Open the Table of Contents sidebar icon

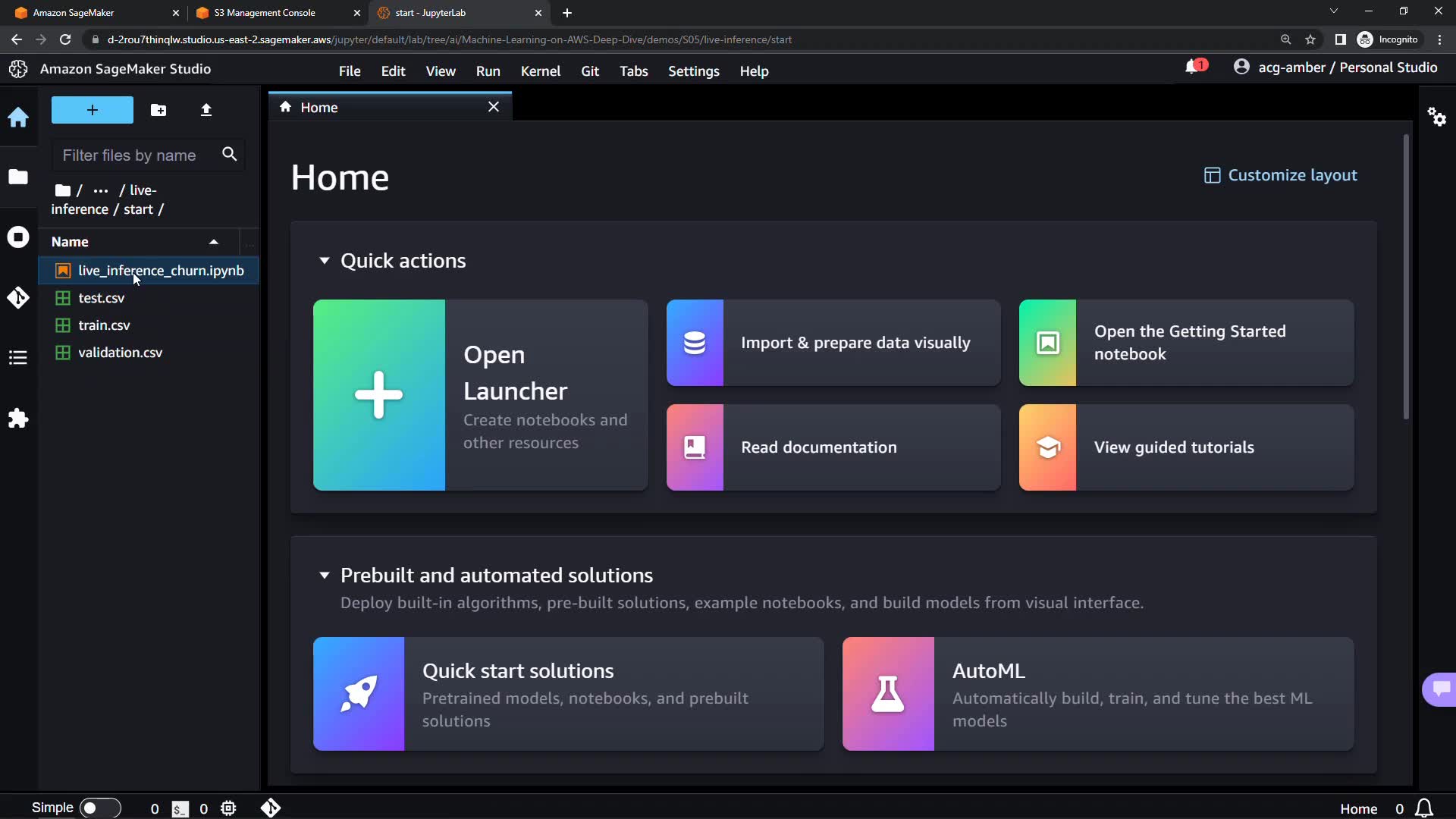(x=18, y=357)
